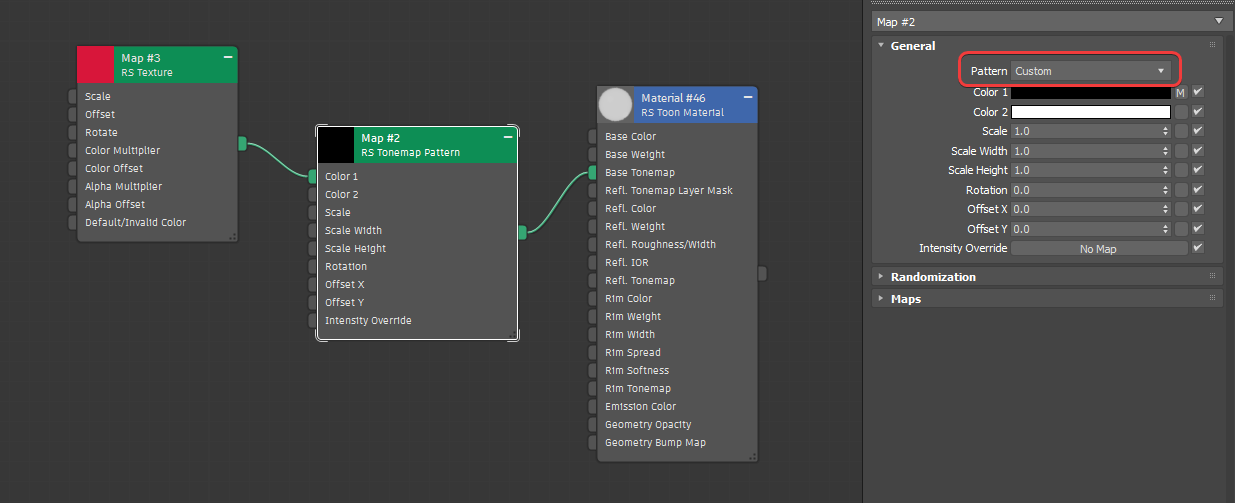The height and width of the screenshot is (503, 1235).
Task: Open the Pattern dropdown set to Custom
Action: click(x=1090, y=71)
